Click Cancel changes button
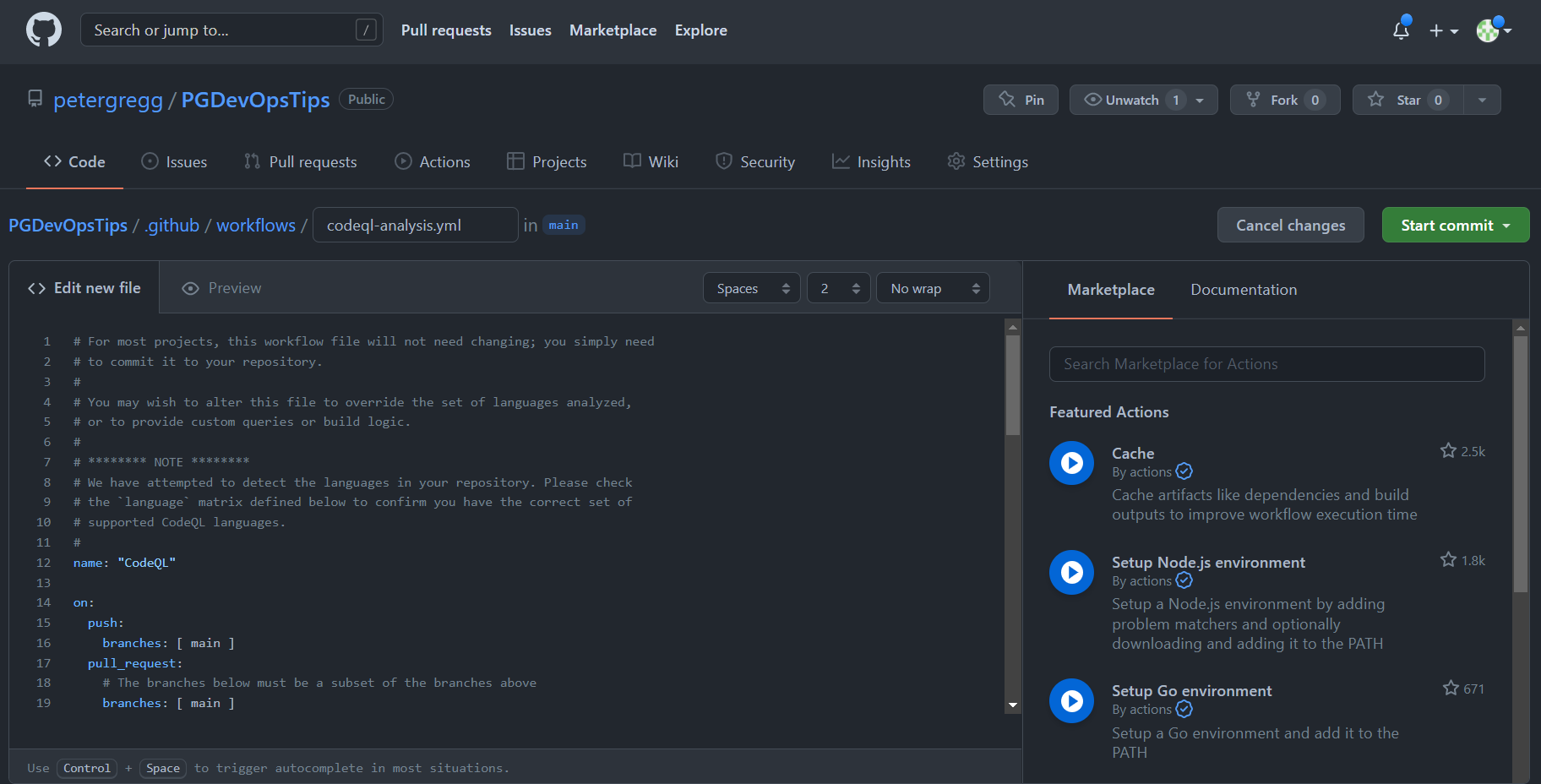The width and height of the screenshot is (1541, 784). tap(1290, 225)
